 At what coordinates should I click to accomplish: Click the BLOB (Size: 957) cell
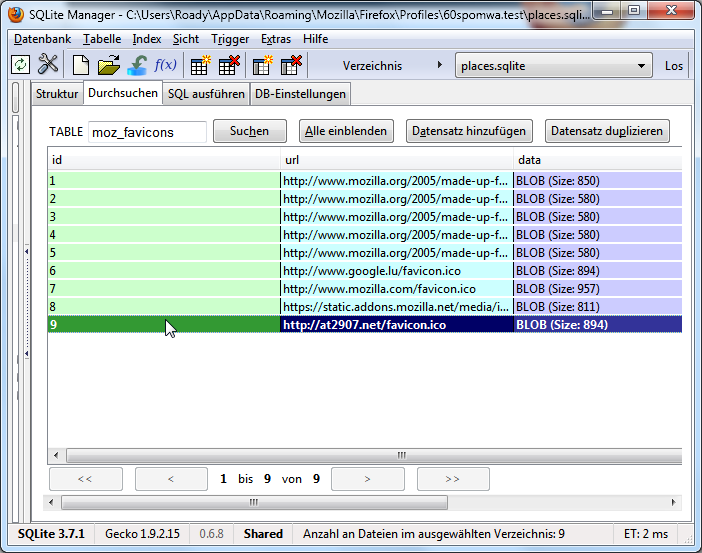click(598, 289)
